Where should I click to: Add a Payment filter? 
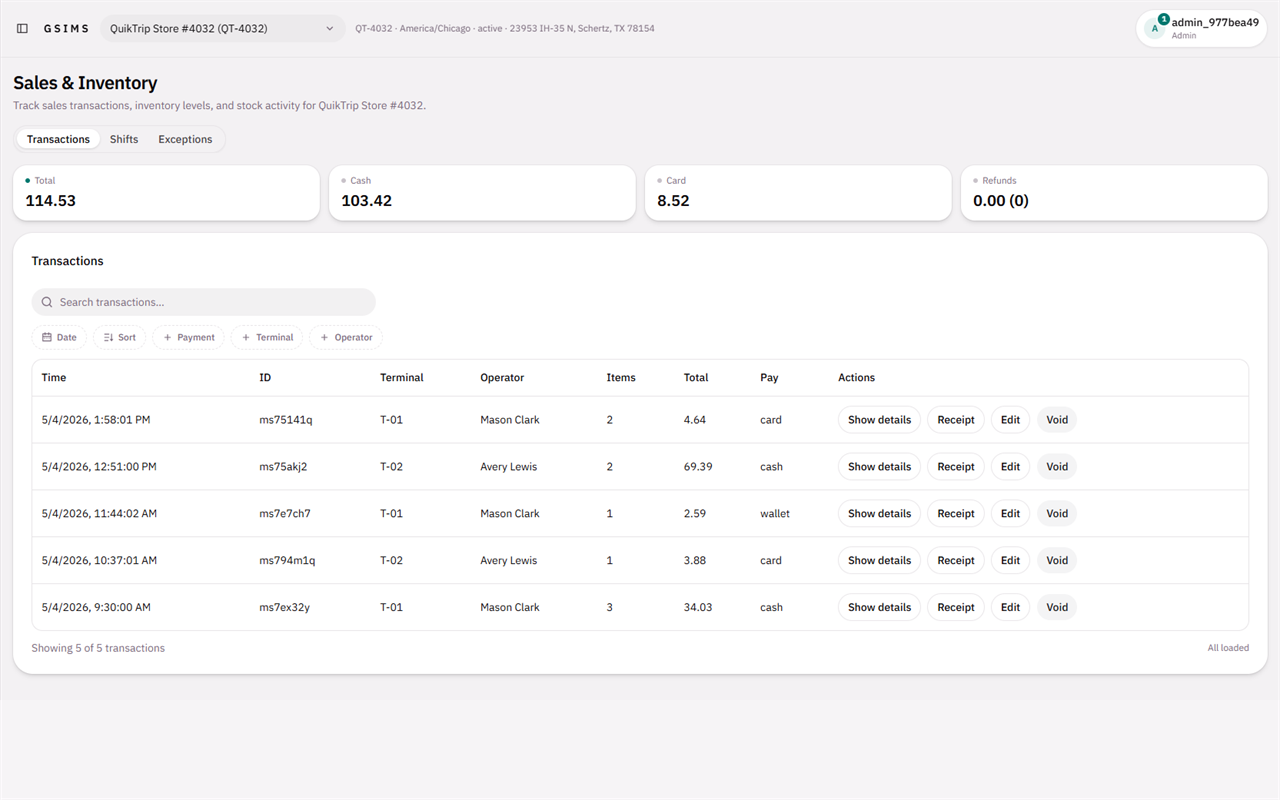188,338
